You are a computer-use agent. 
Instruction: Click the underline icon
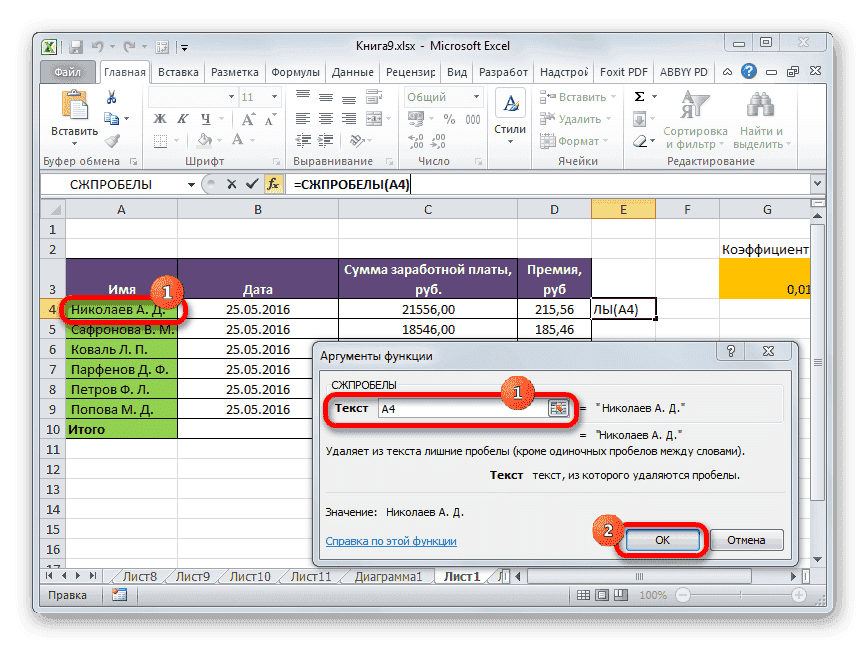point(207,120)
